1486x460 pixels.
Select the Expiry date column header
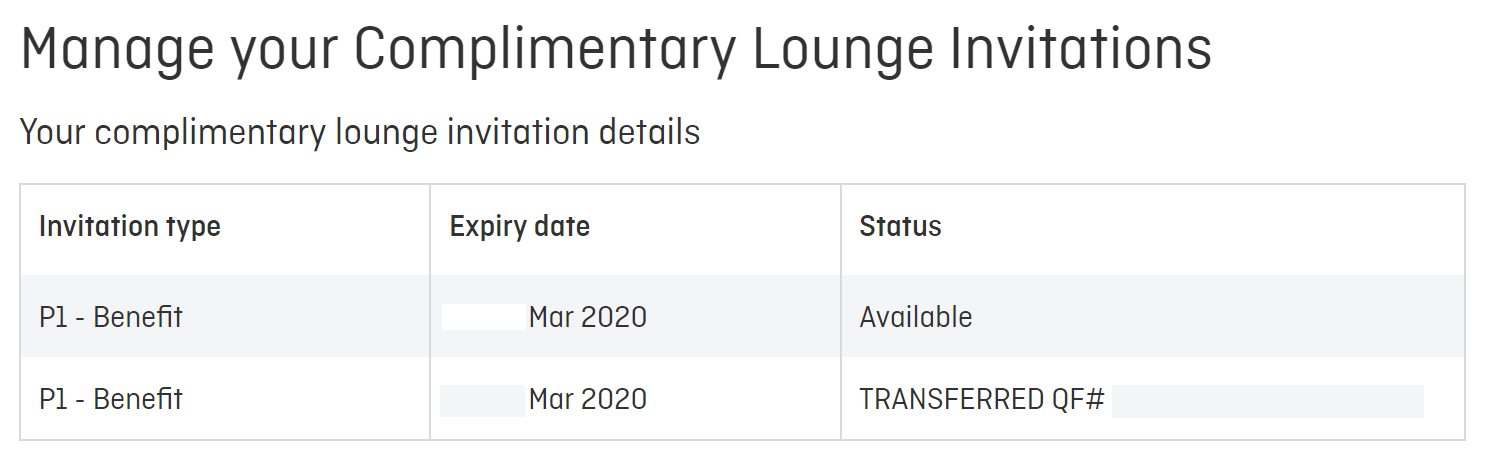(x=520, y=227)
